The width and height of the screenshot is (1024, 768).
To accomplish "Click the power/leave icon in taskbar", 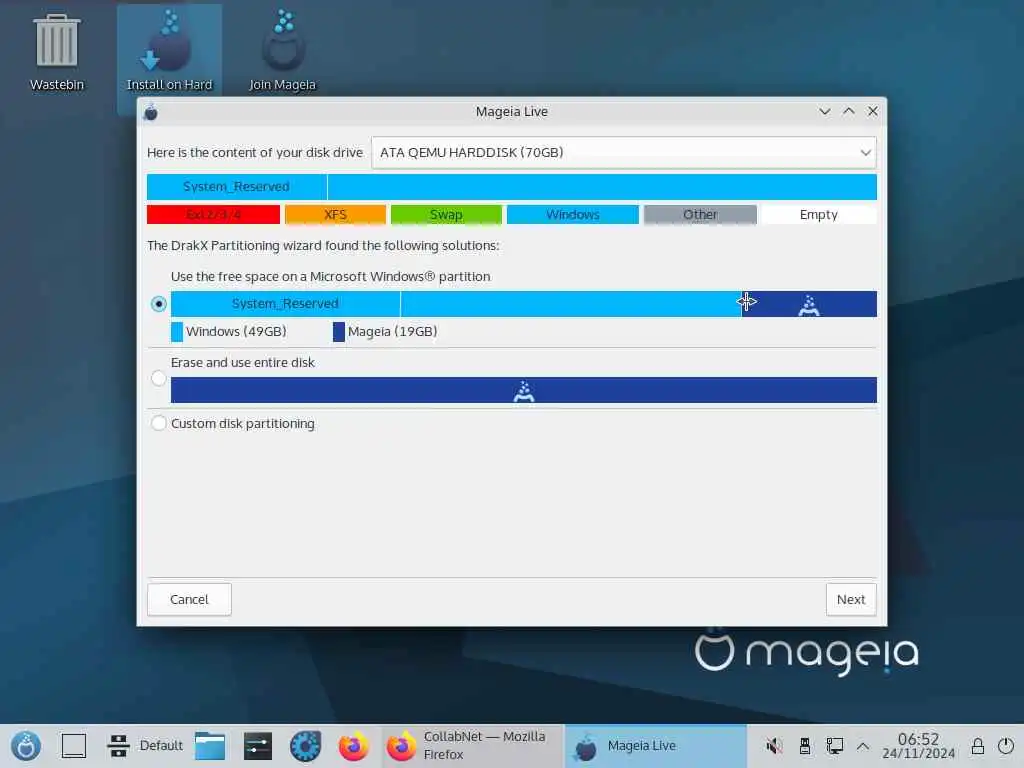I will pyautogui.click(x=1006, y=746).
